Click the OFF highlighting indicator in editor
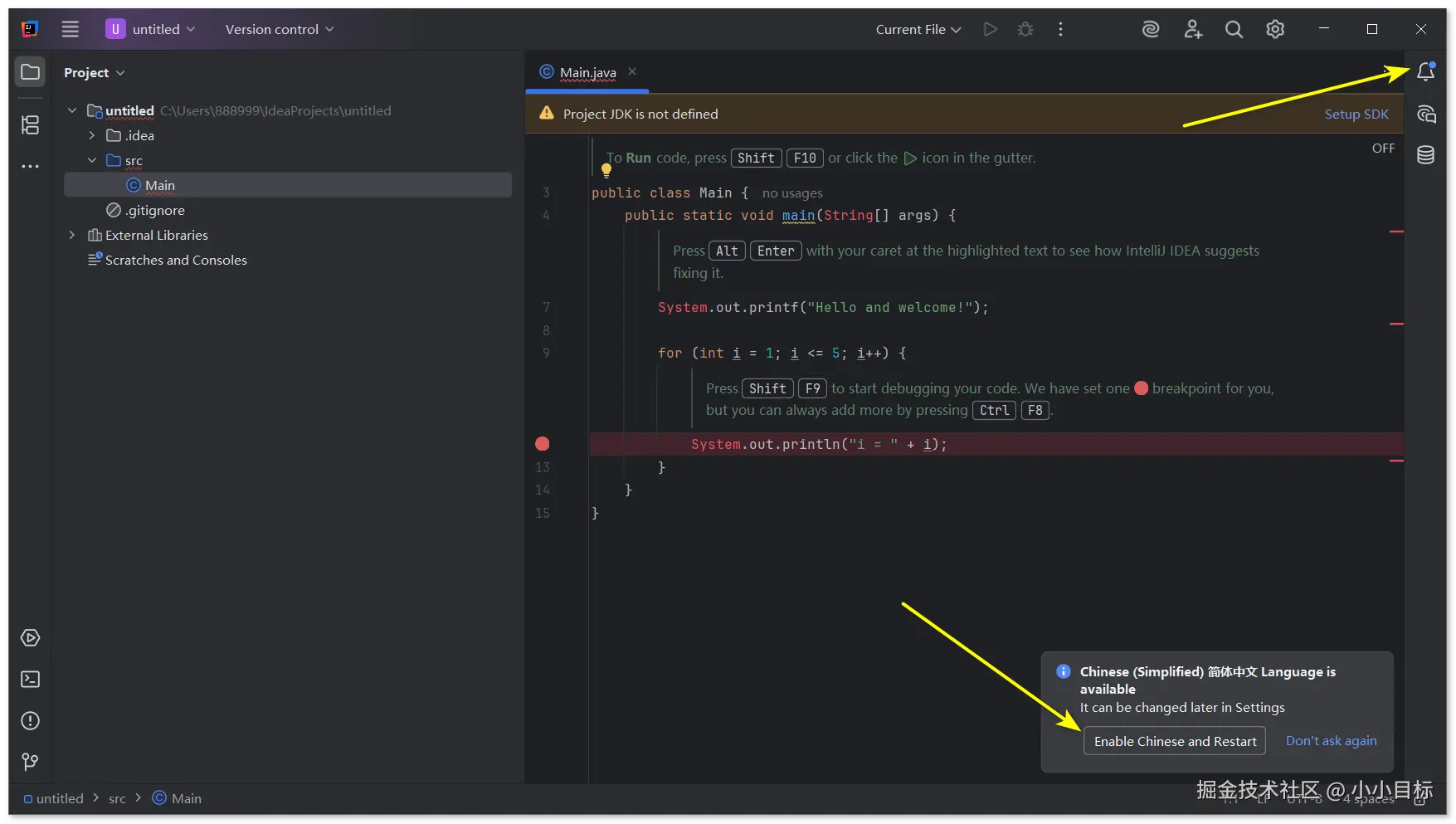The height and width of the screenshot is (824, 1456). click(1383, 149)
